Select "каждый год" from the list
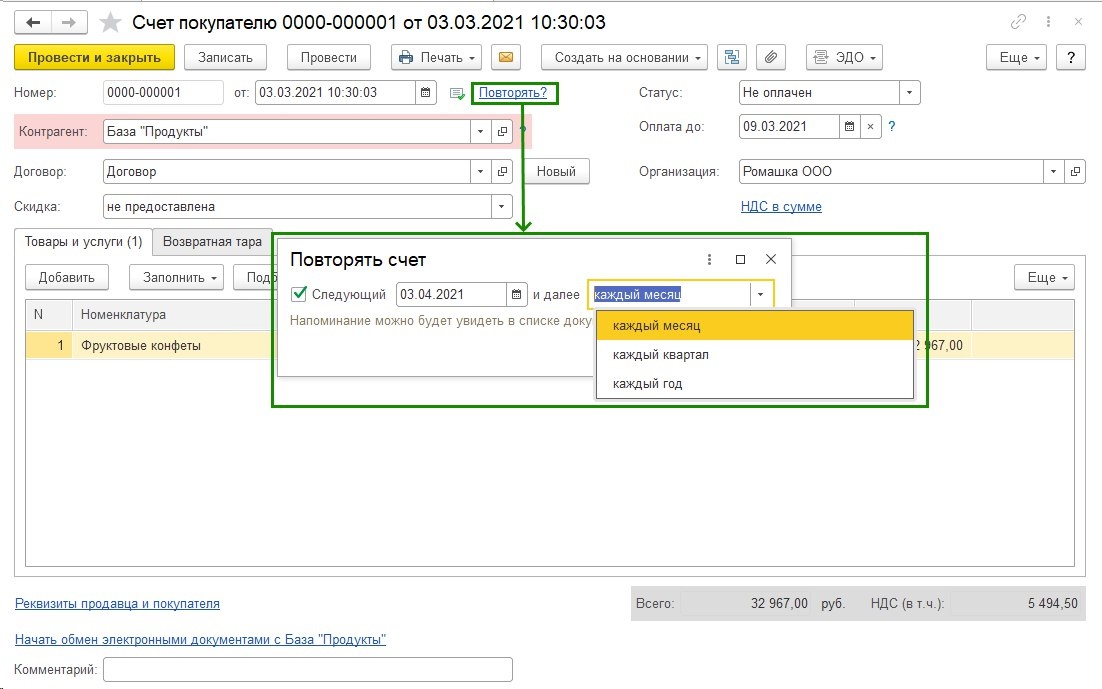The height and width of the screenshot is (689, 1102). (x=754, y=383)
